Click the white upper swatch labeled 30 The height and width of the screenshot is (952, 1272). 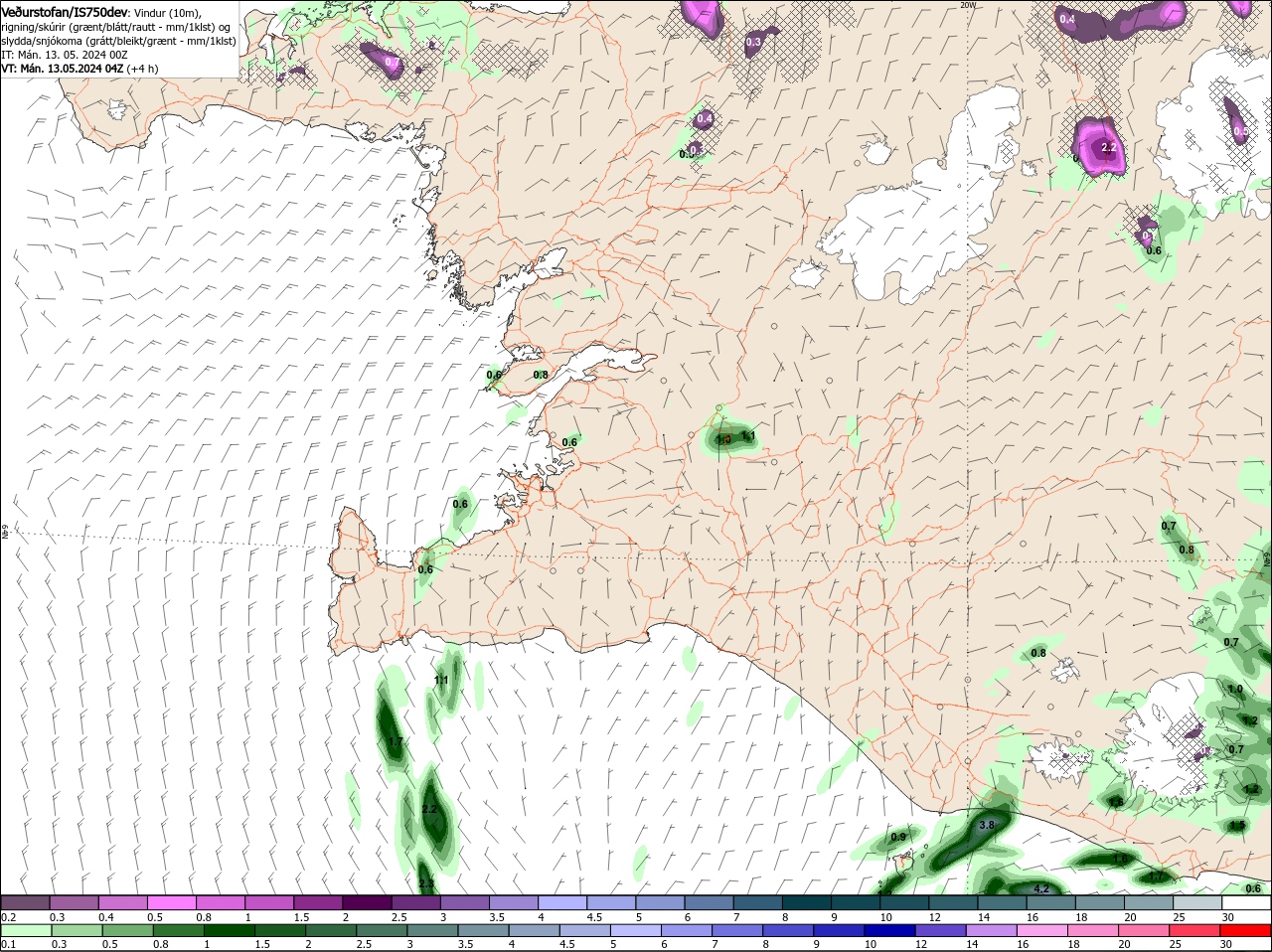pyautogui.click(x=1249, y=902)
